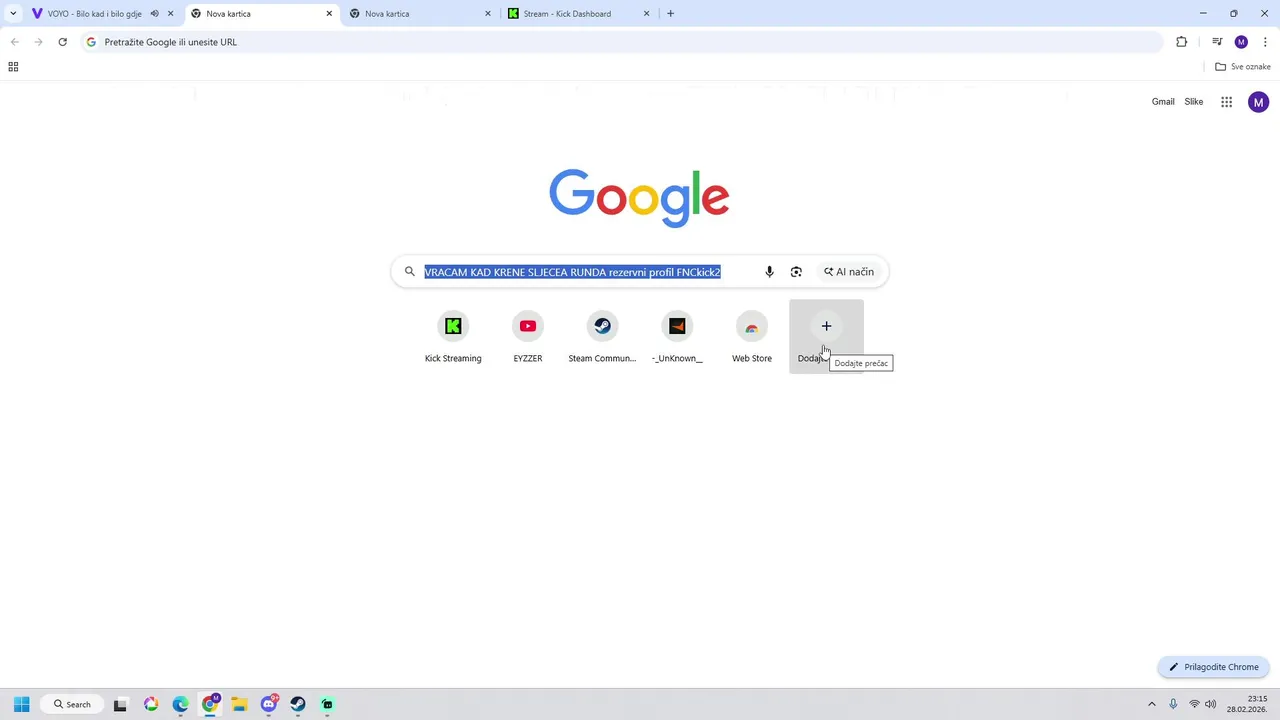Open the Windows Start menu
The width and height of the screenshot is (1280, 720).
tap(21, 704)
